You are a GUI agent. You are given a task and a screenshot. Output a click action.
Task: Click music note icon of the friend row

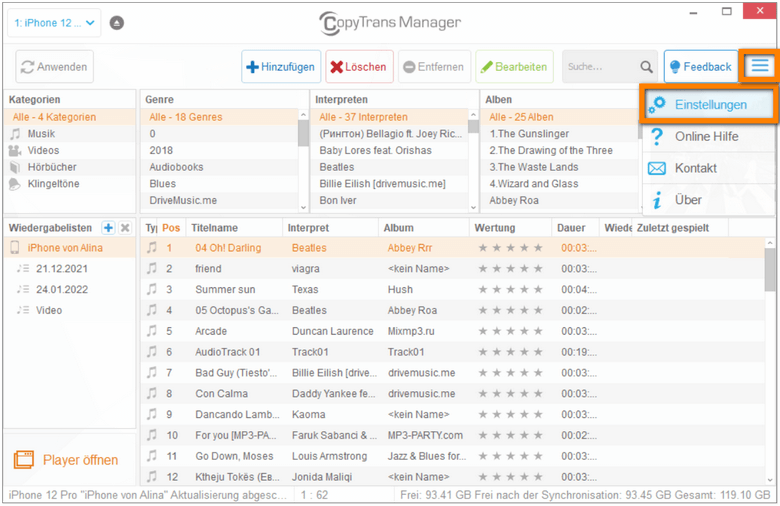point(152,269)
